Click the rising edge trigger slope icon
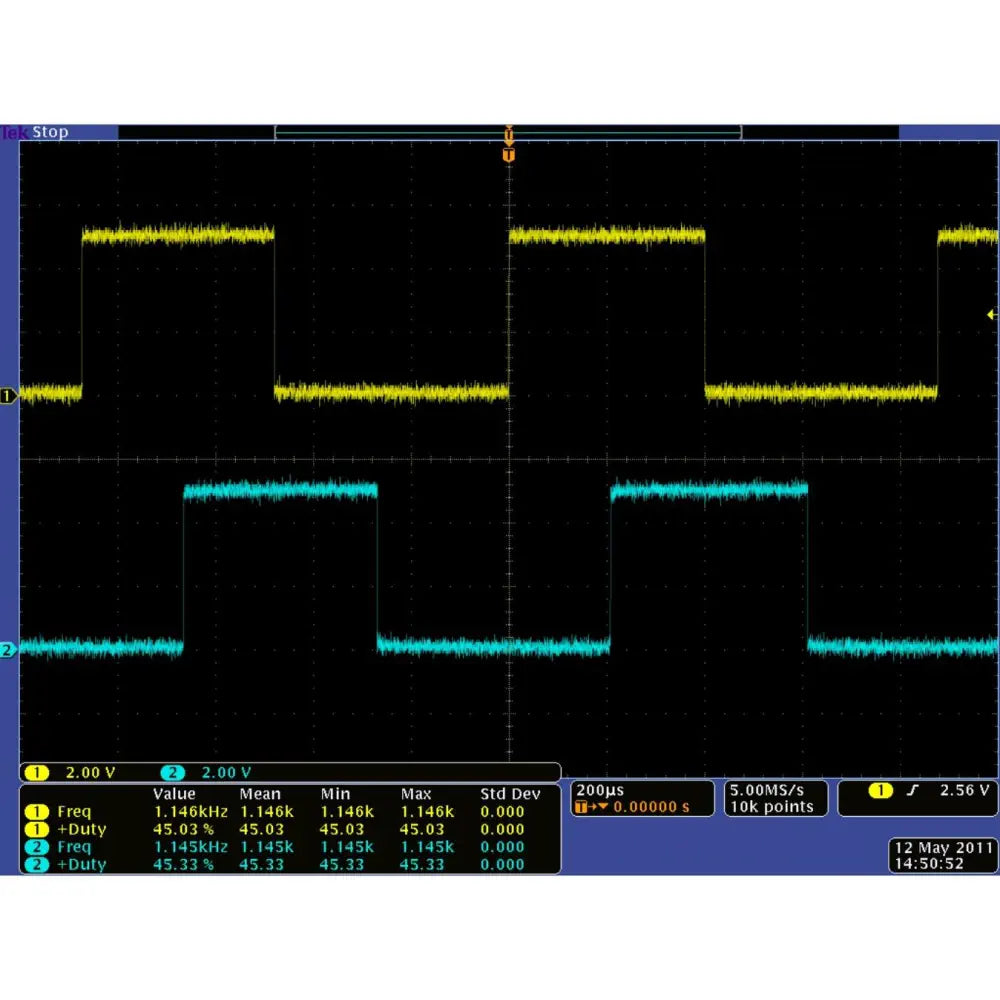 pyautogui.click(x=911, y=791)
